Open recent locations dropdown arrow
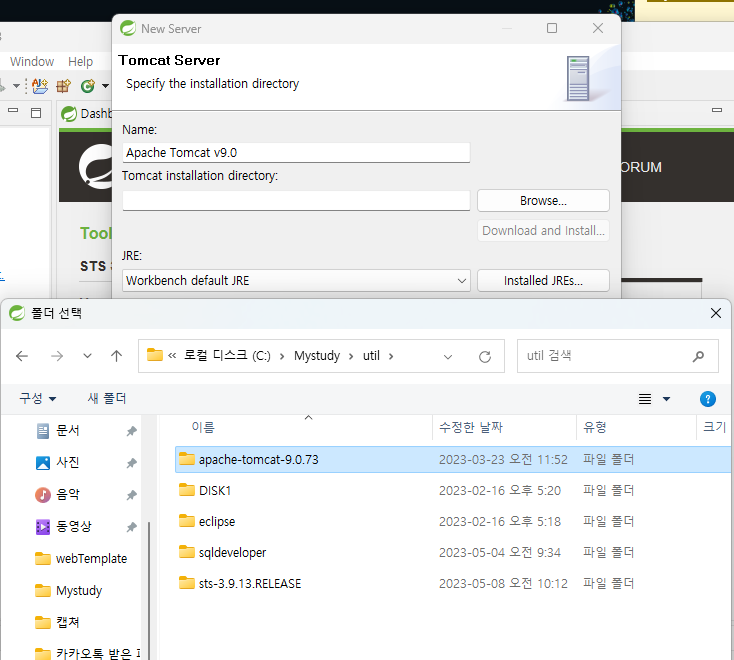Viewport: 734px width, 660px height. (87, 356)
